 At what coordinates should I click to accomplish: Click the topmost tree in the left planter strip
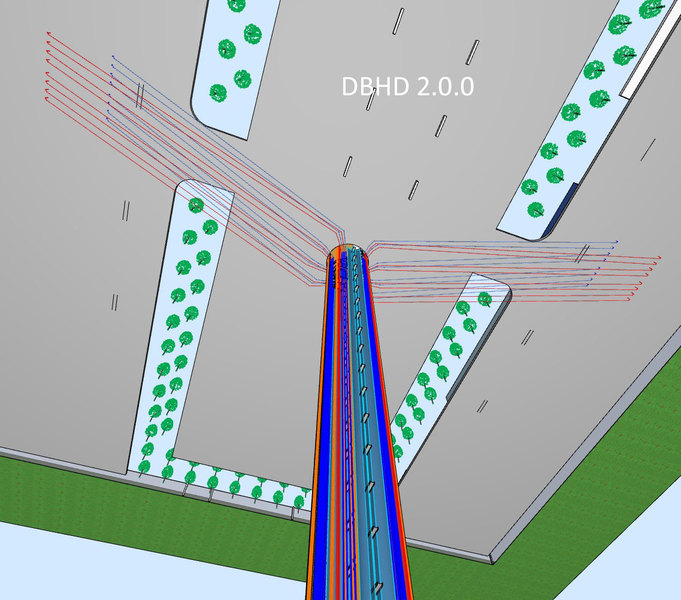coord(196,205)
